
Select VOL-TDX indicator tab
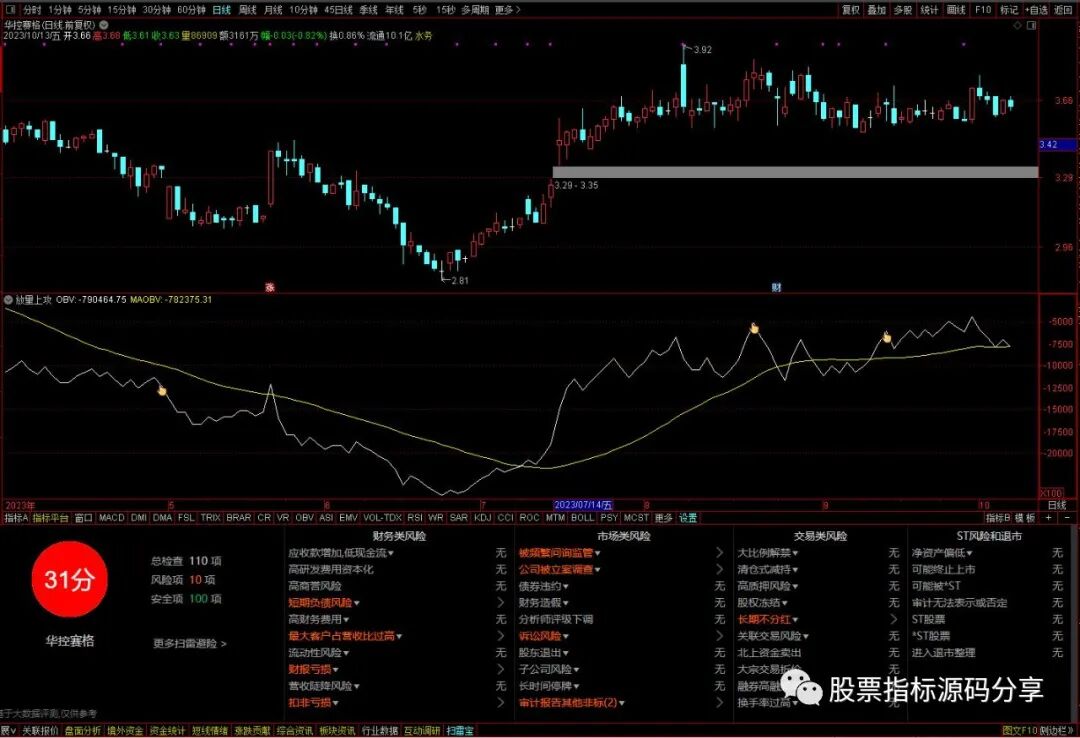(x=382, y=517)
